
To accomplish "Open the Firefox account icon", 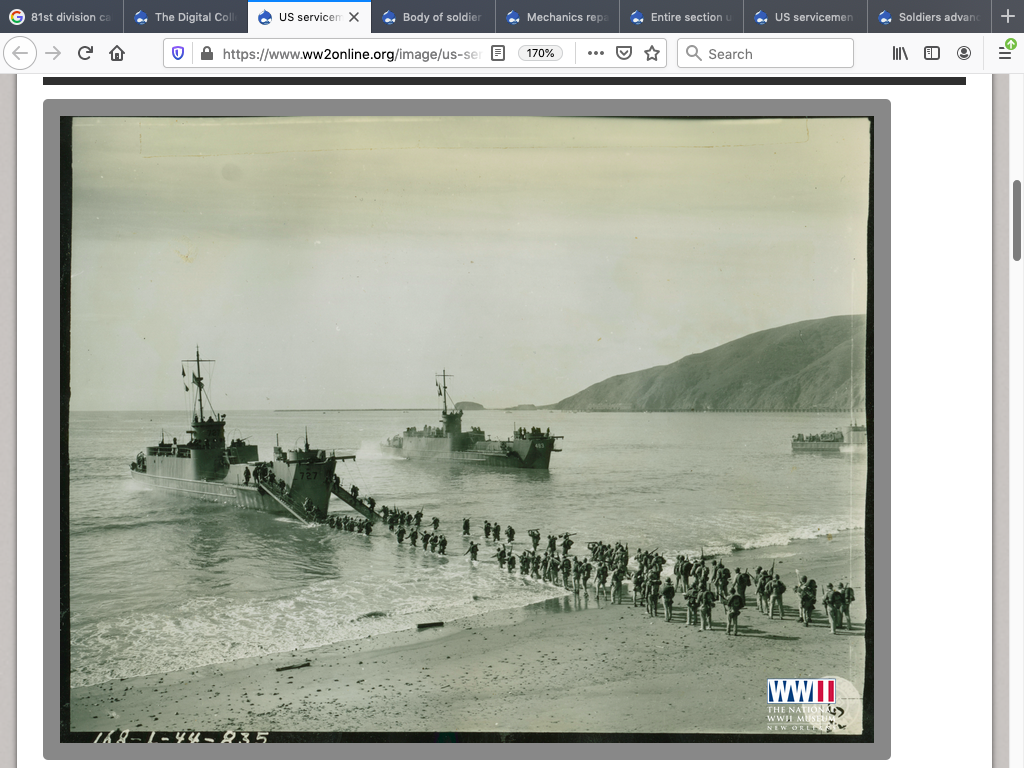I will tap(964, 53).
